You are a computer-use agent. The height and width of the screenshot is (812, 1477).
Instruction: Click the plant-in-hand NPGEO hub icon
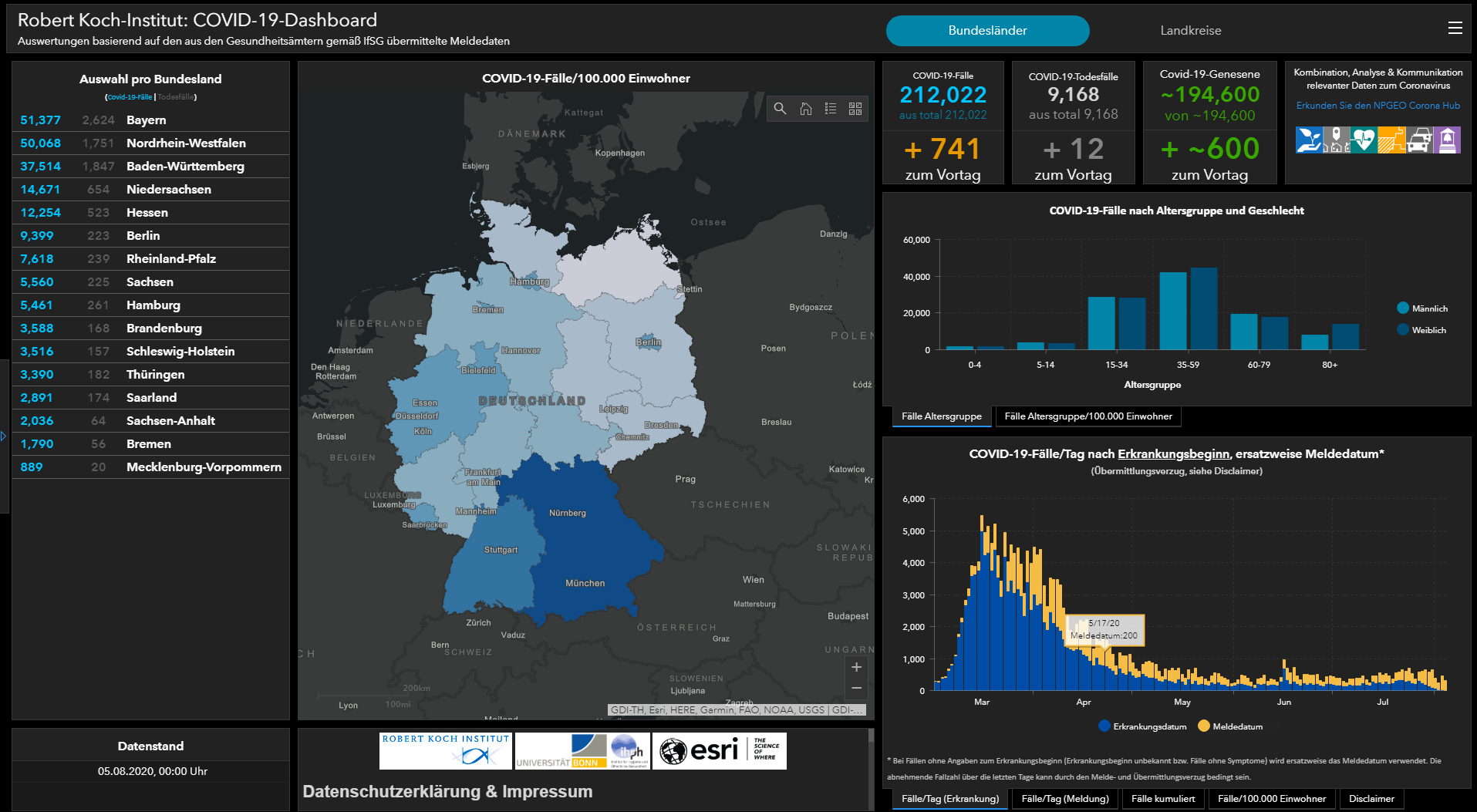click(x=1308, y=140)
